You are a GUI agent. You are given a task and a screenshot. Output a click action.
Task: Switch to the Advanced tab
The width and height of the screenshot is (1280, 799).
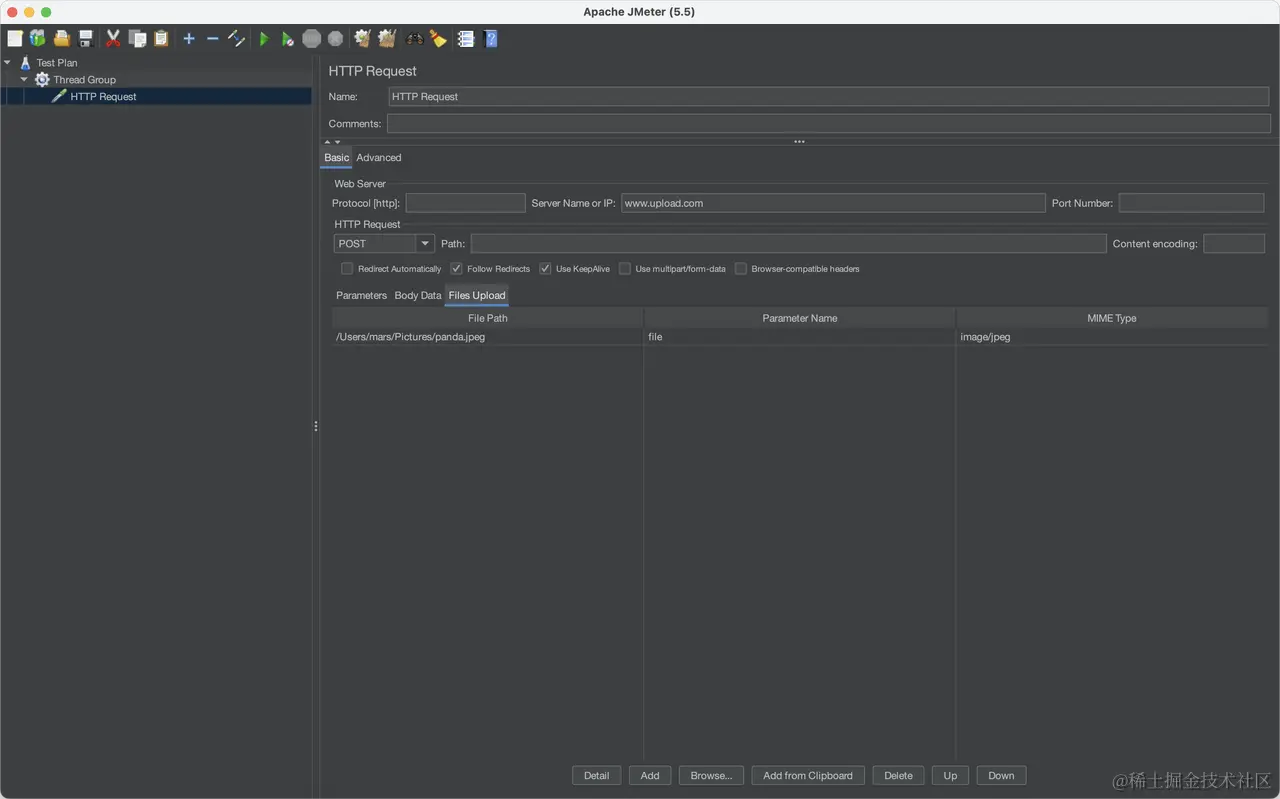coord(379,158)
